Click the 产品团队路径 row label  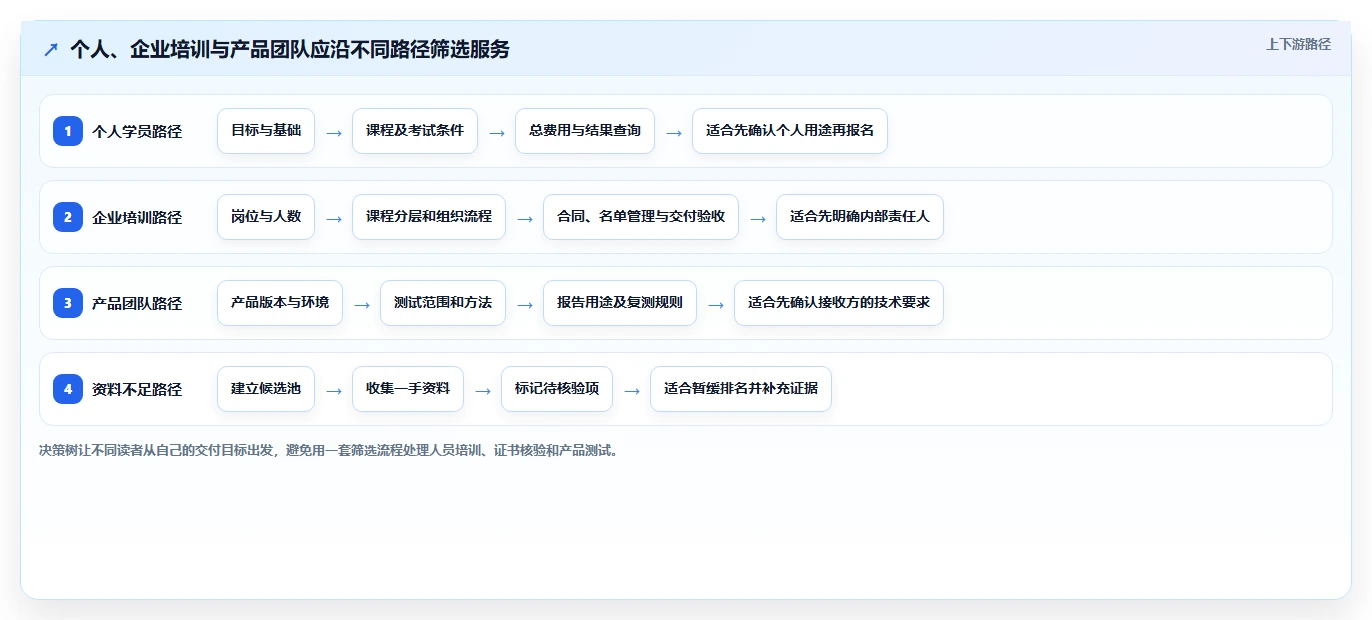pyautogui.click(x=137, y=303)
